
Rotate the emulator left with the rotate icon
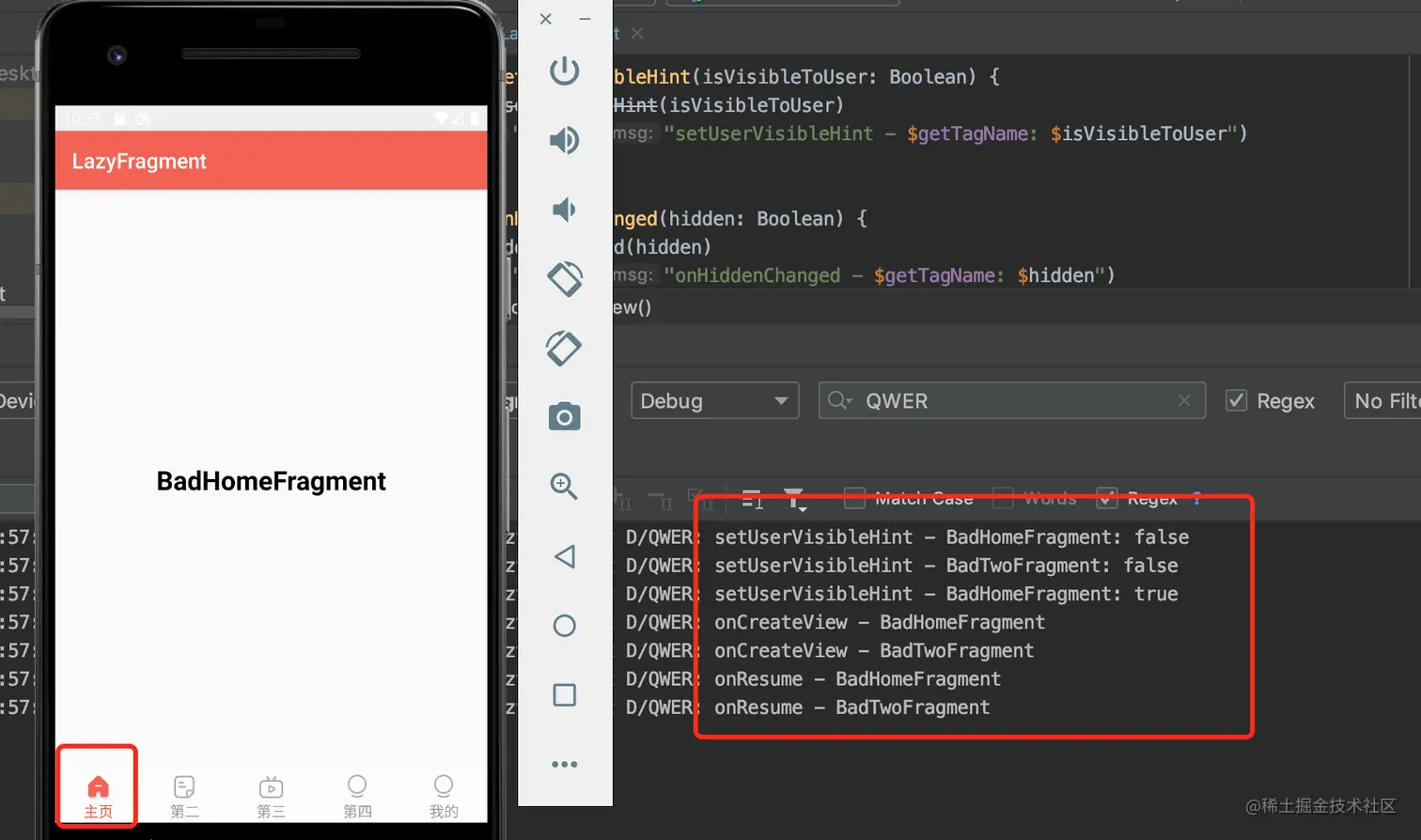coord(565,279)
